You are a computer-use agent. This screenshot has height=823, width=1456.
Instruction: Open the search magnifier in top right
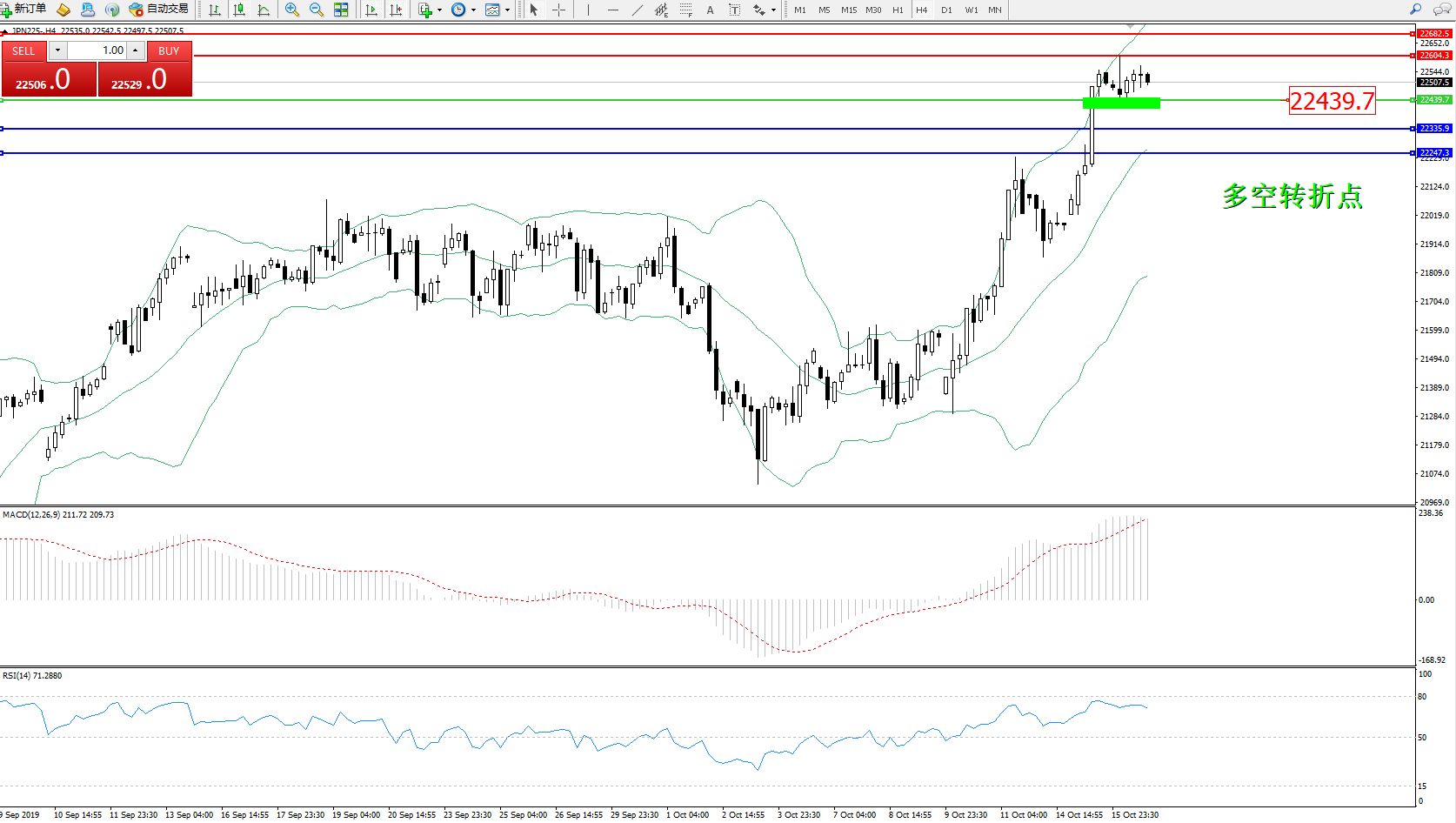point(1415,10)
